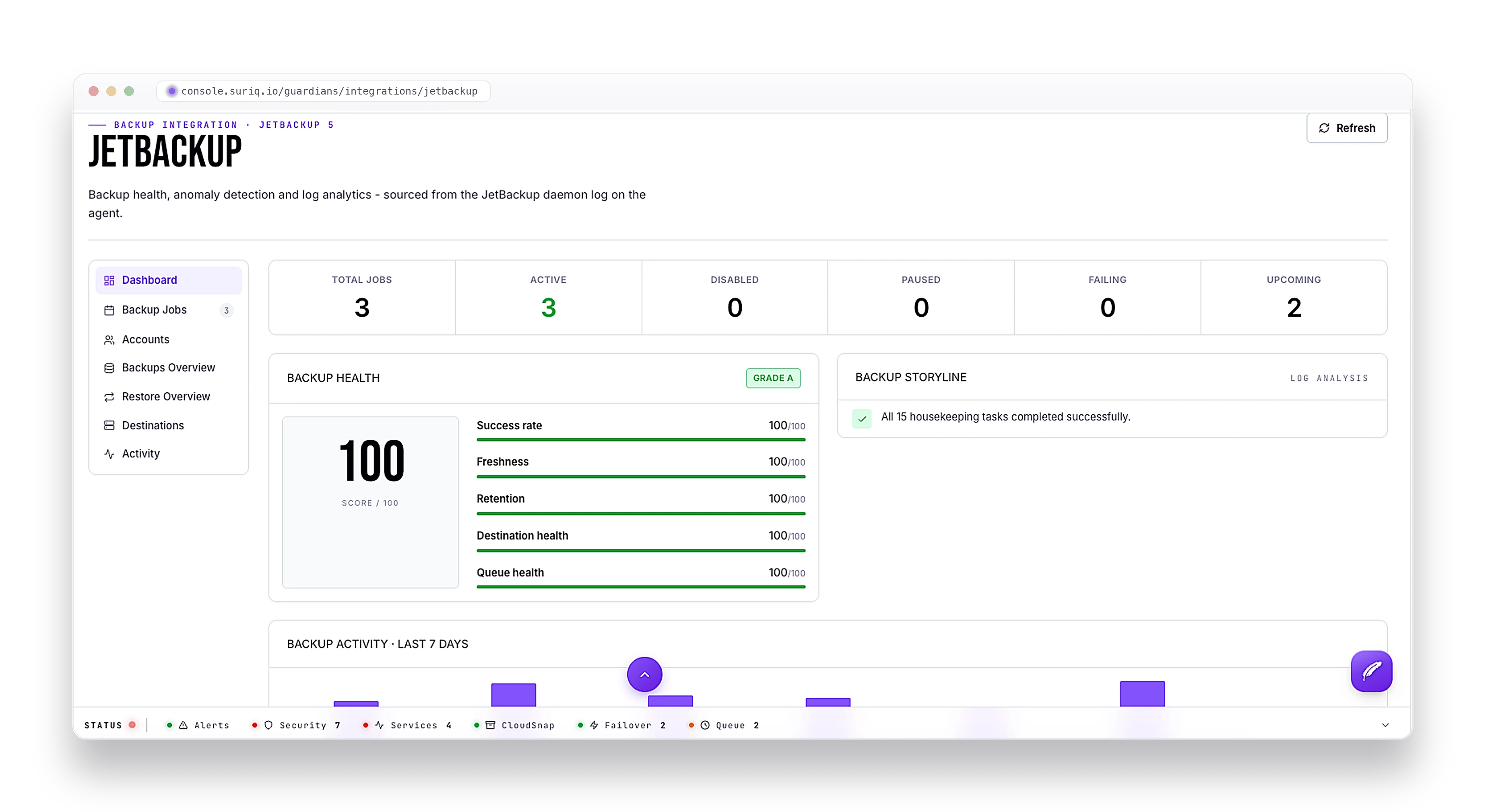Click the GRADE A badge
The image size is (1486, 812).
point(773,378)
